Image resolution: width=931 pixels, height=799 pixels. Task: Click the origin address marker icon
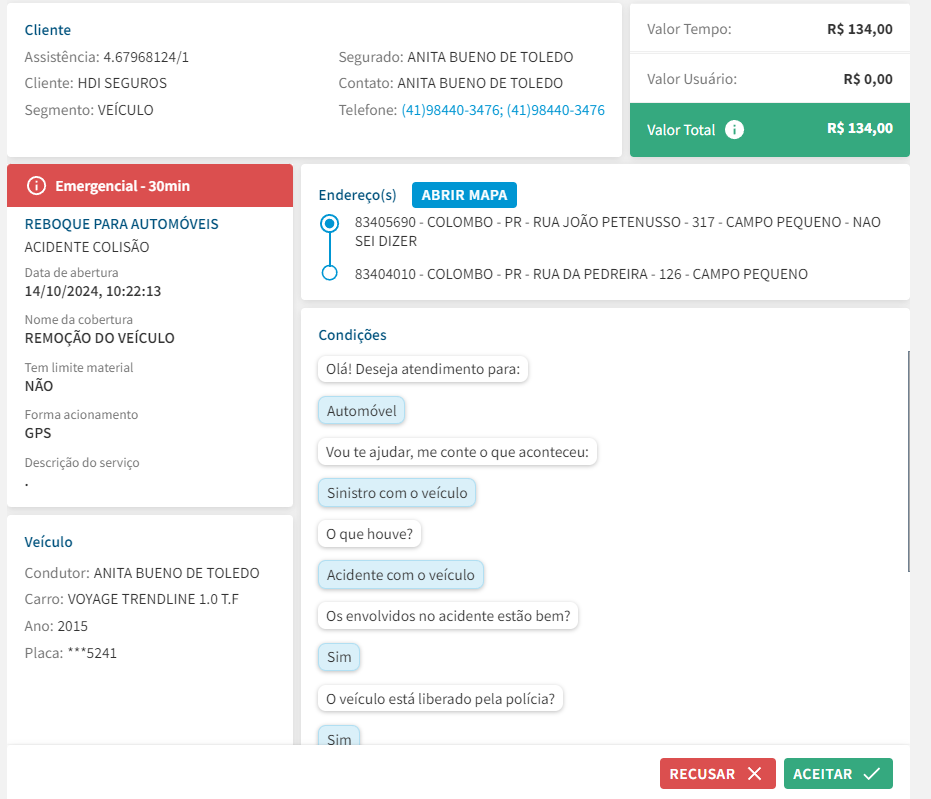(x=330, y=223)
